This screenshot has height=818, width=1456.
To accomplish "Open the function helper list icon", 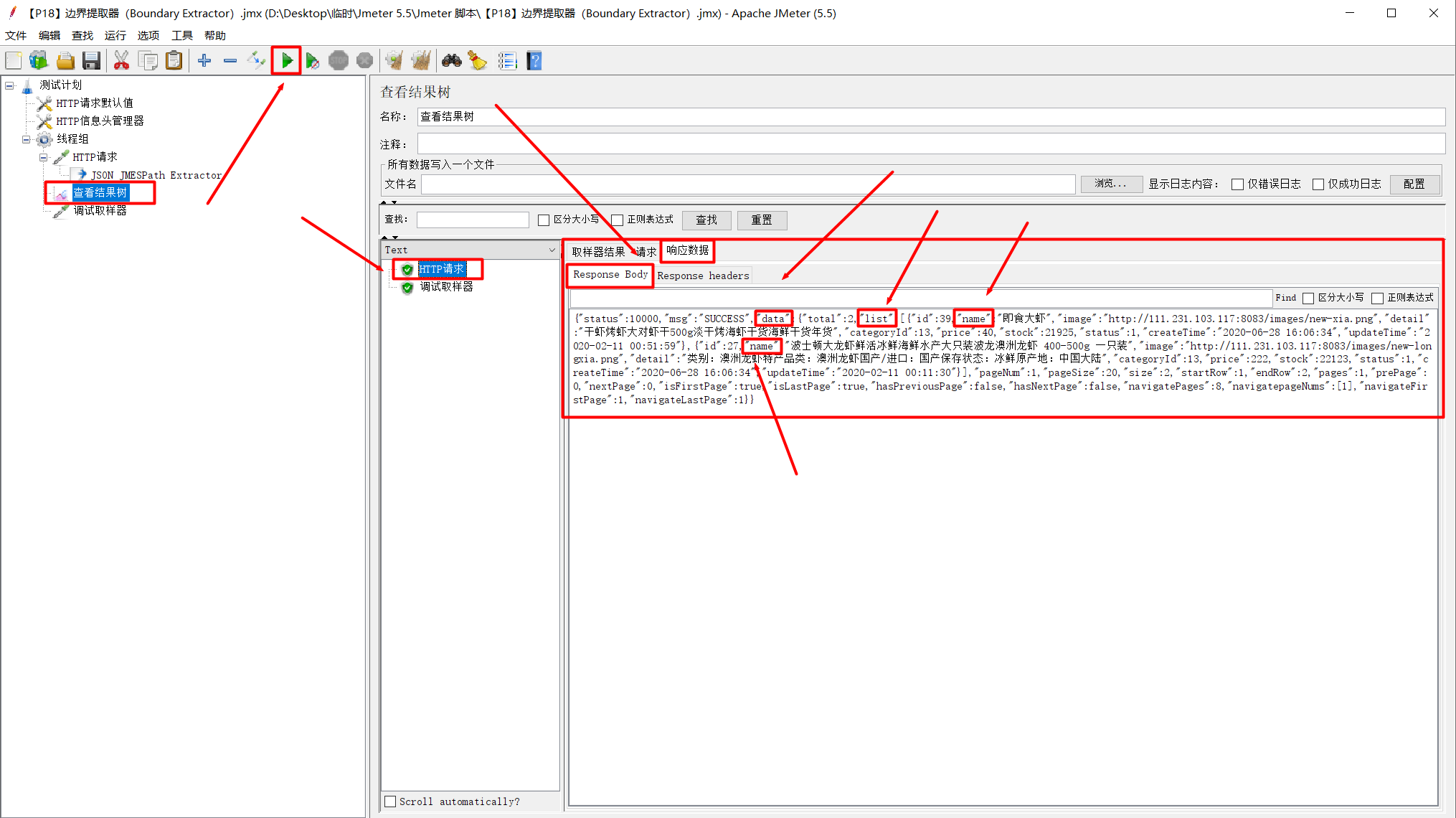I will [x=507, y=61].
